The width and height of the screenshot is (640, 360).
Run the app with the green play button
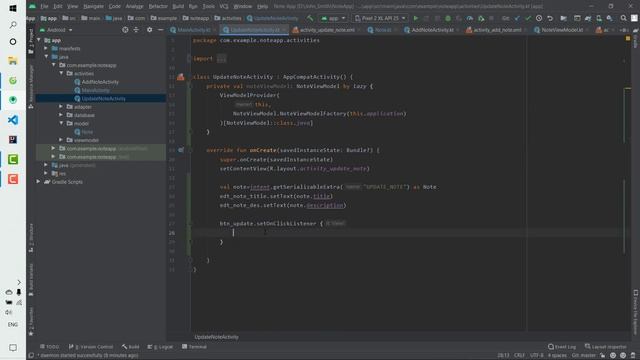pos(416,18)
